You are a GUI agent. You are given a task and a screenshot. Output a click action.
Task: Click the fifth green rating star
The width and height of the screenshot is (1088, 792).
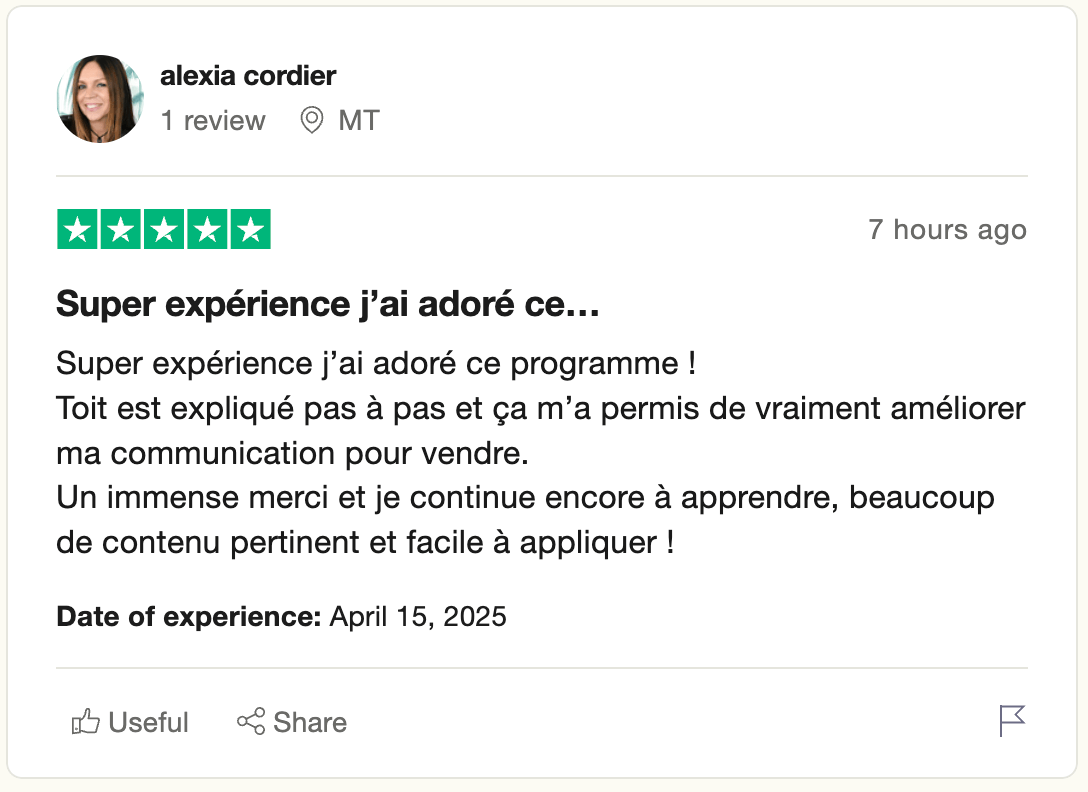coord(250,230)
